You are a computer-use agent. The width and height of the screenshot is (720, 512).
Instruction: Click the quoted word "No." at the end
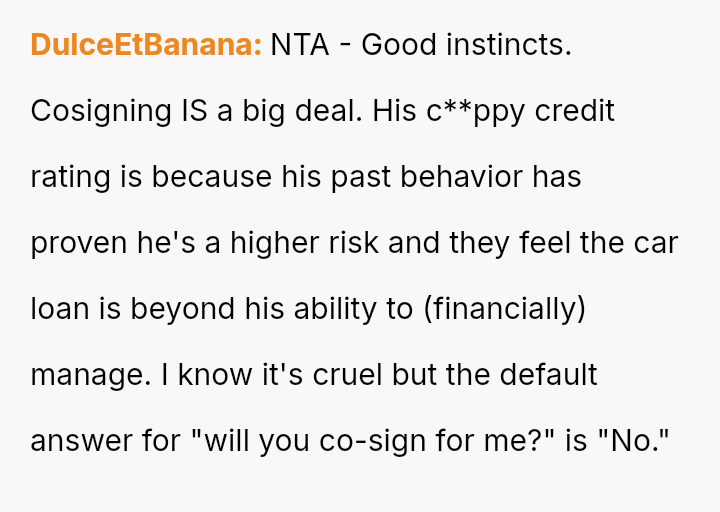634,441
